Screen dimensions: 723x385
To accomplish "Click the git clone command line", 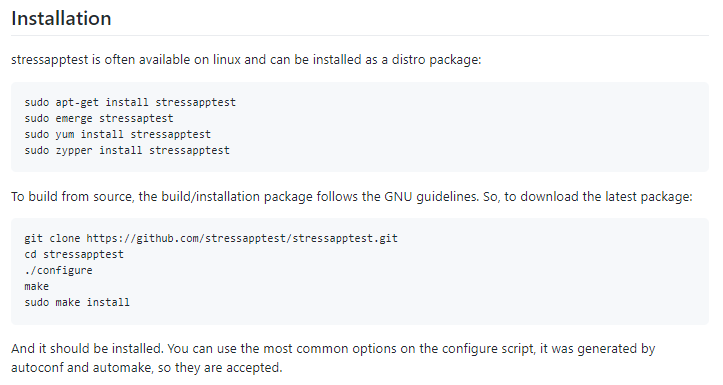I will 211,238.
